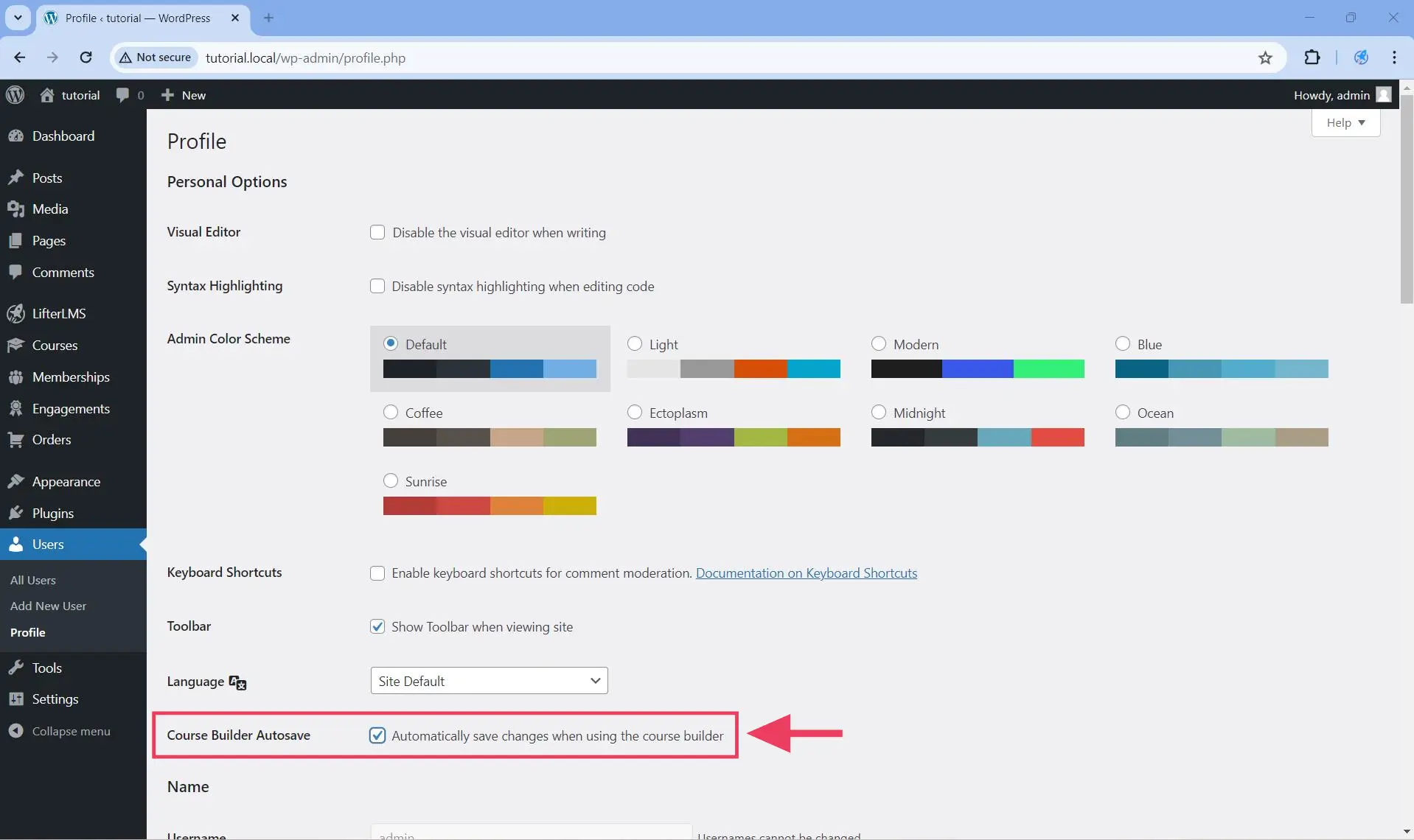Click the Plugins plug icon

click(x=15, y=514)
